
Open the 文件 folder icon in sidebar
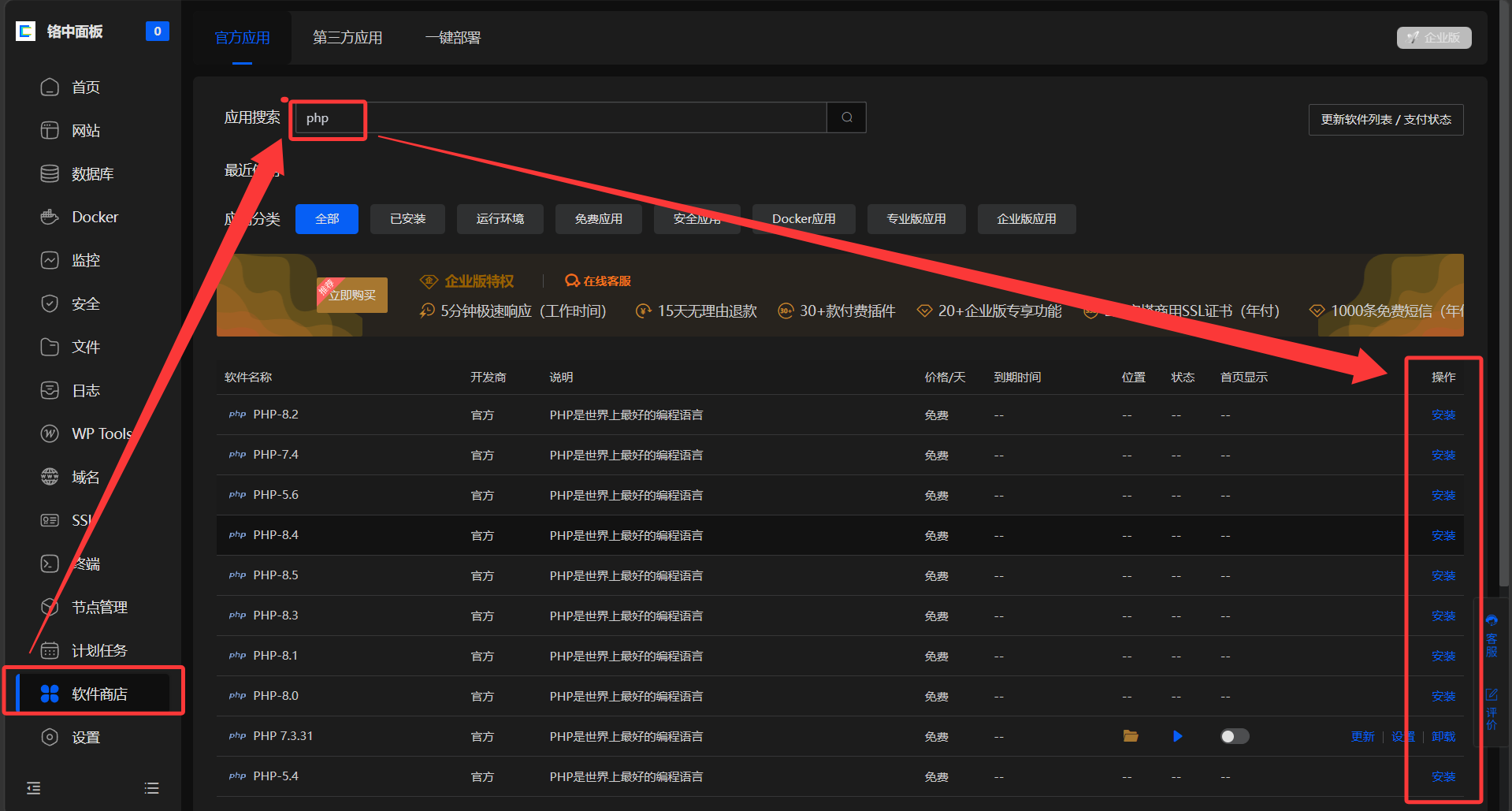(x=50, y=347)
